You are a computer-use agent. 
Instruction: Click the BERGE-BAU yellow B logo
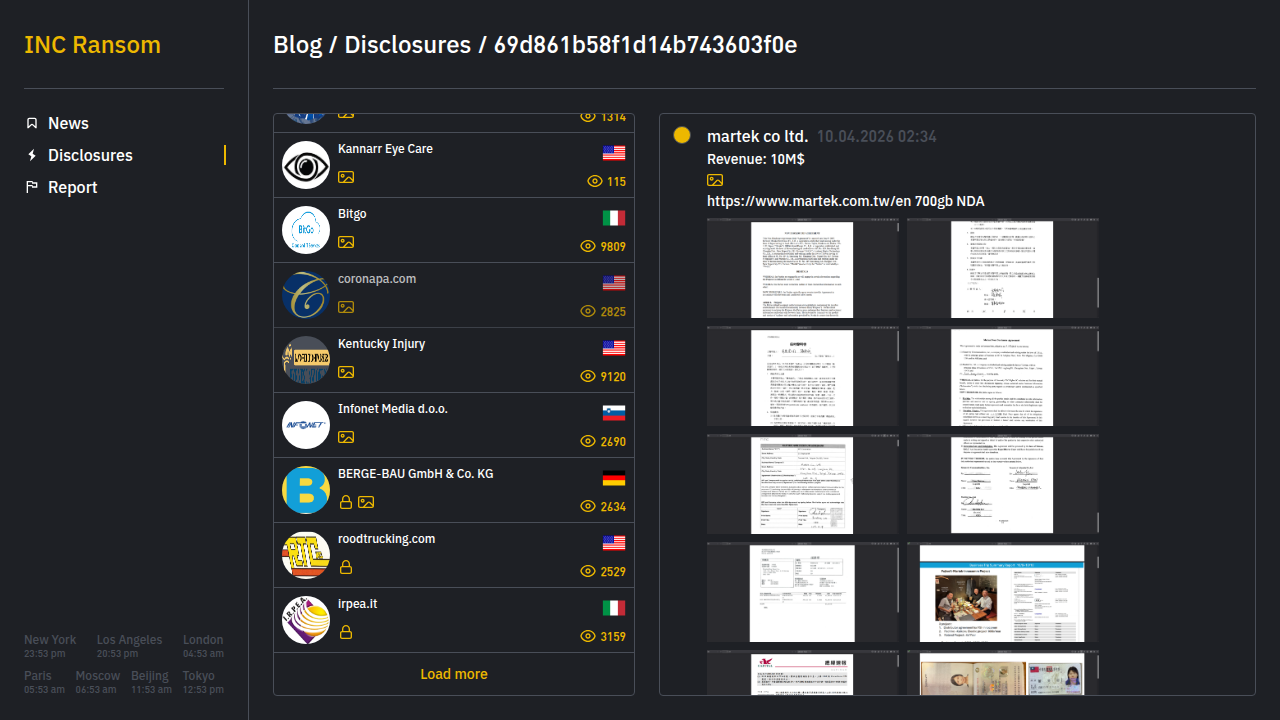tap(306, 490)
